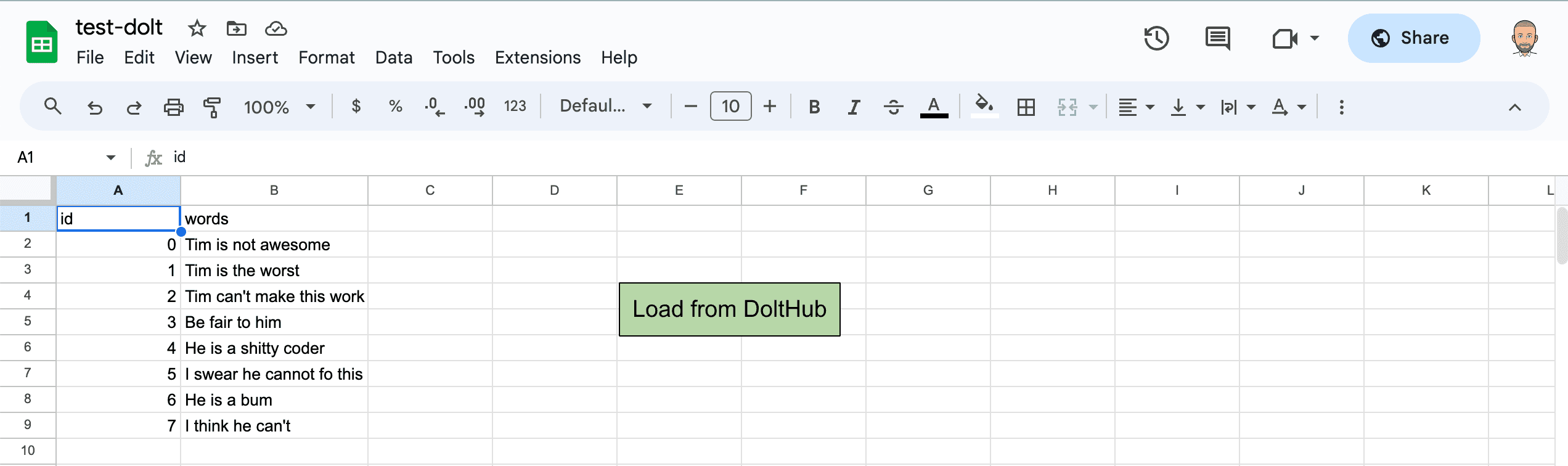Image resolution: width=1568 pixels, height=466 pixels.
Task: Open the comments panel icon
Action: (1217, 38)
